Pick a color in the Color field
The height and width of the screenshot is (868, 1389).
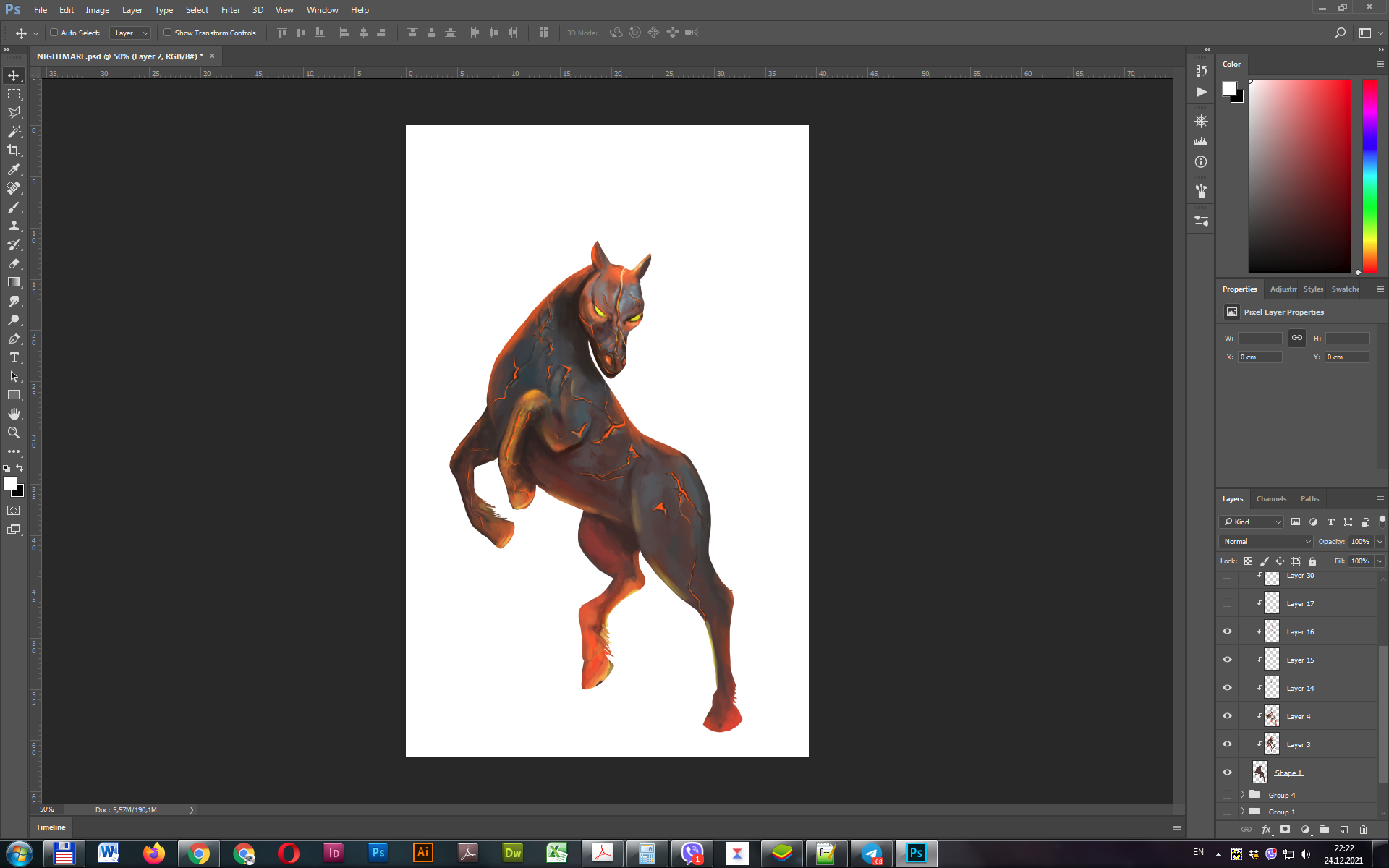(x=1299, y=175)
